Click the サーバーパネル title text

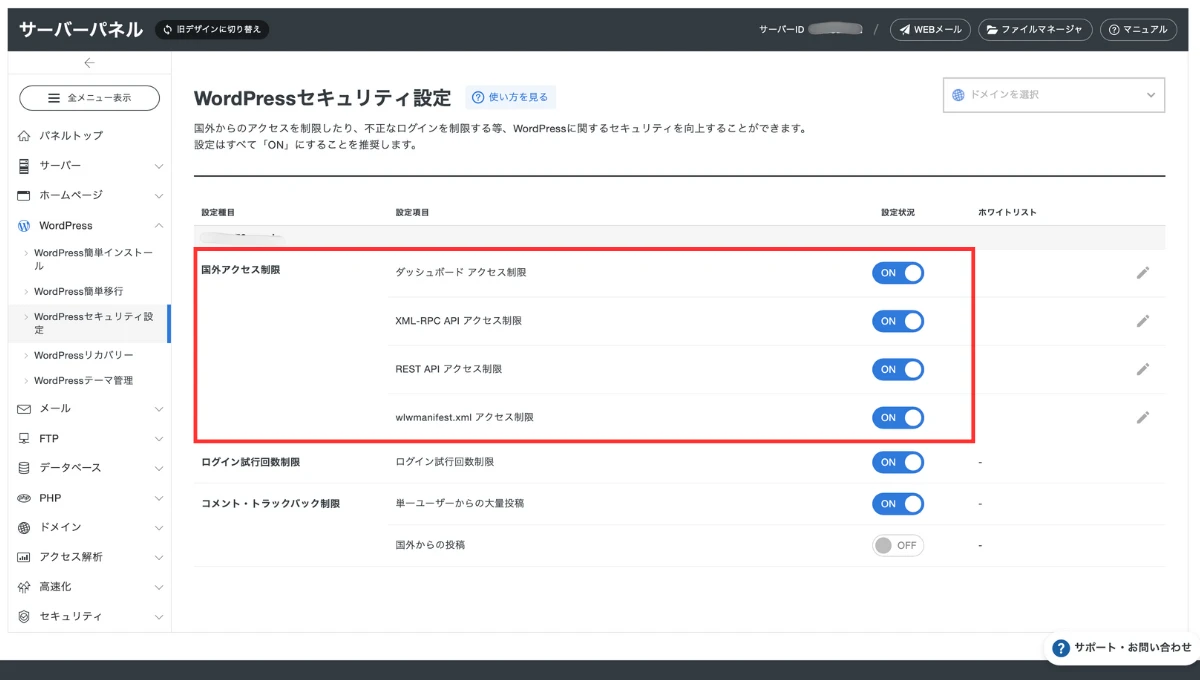tap(80, 30)
